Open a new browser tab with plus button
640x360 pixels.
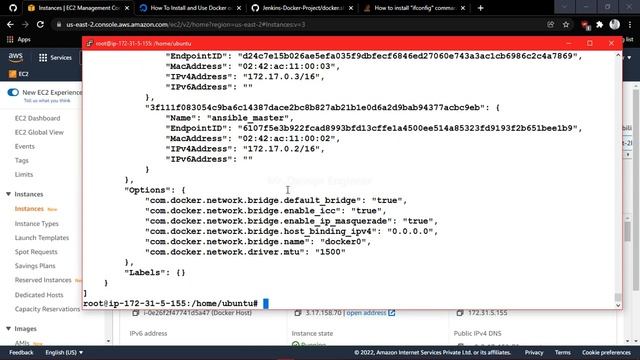click(x=480, y=8)
